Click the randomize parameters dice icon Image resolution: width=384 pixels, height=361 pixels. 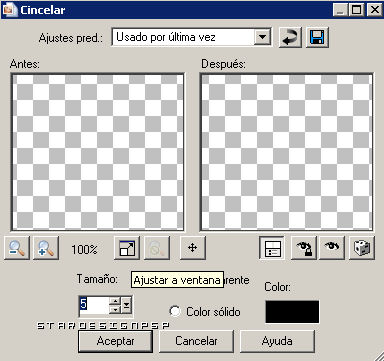click(x=362, y=248)
